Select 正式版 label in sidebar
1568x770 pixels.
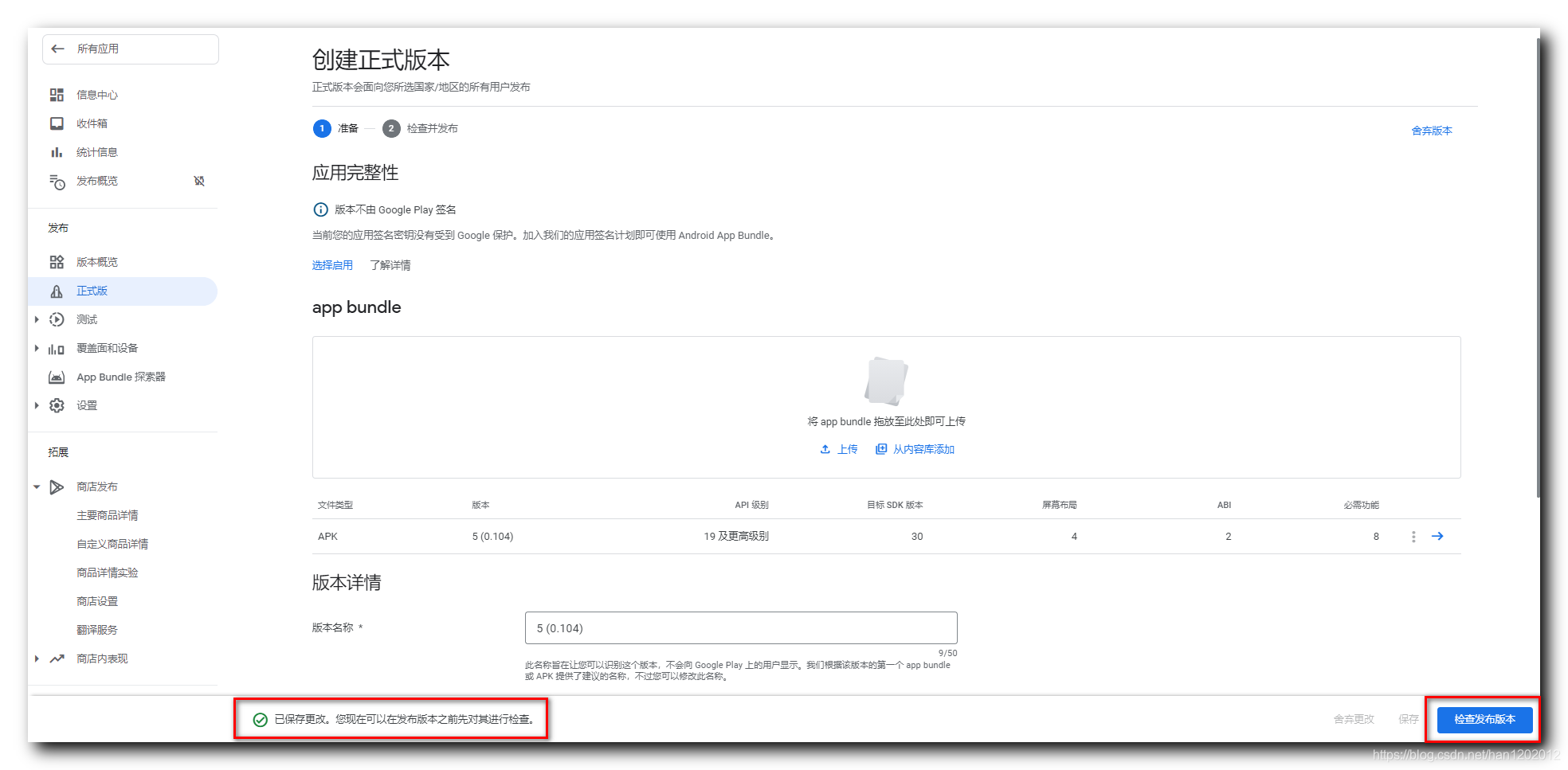pyautogui.click(x=92, y=291)
